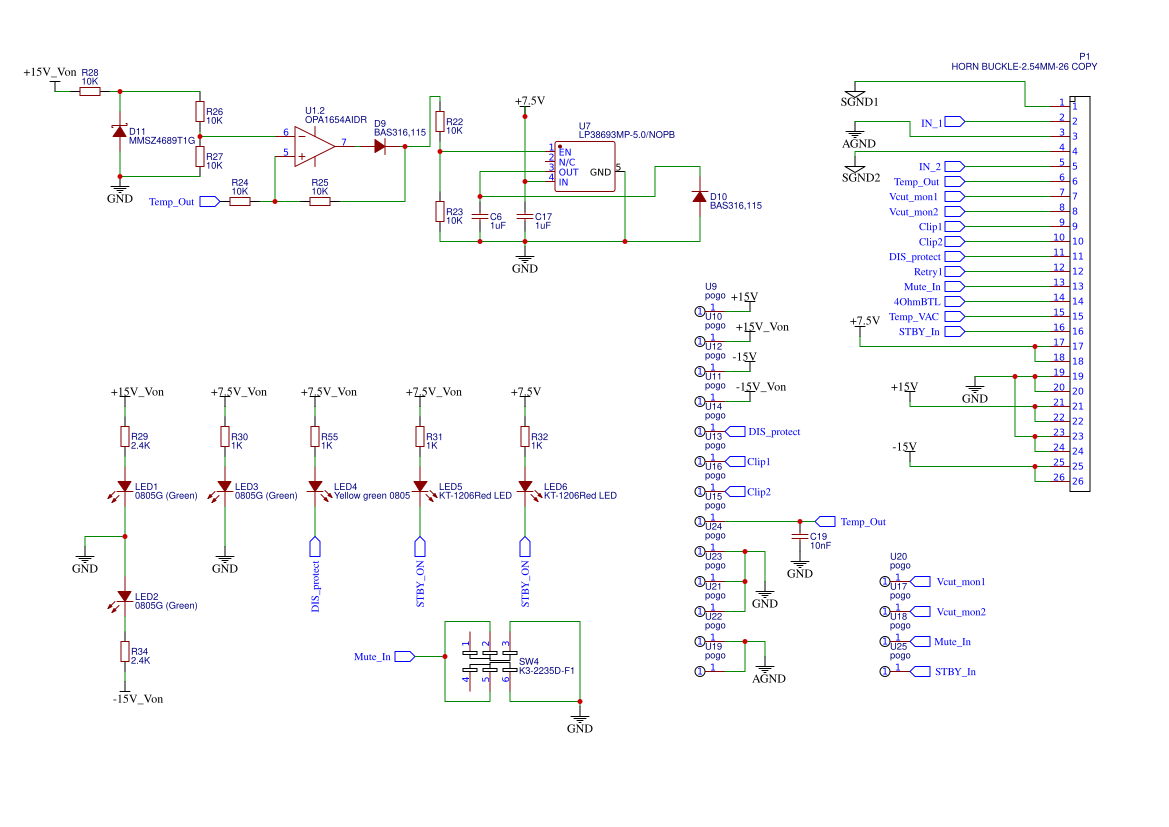Image resolution: width=1169 pixels, height=827 pixels.
Task: Select the SGND2 ground symbol
Action: [855, 172]
